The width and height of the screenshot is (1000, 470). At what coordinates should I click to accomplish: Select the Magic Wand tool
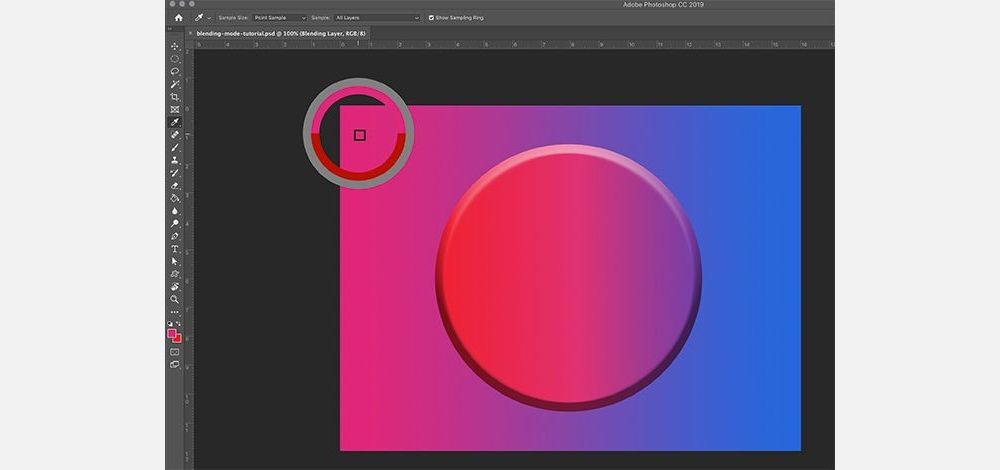[175, 84]
